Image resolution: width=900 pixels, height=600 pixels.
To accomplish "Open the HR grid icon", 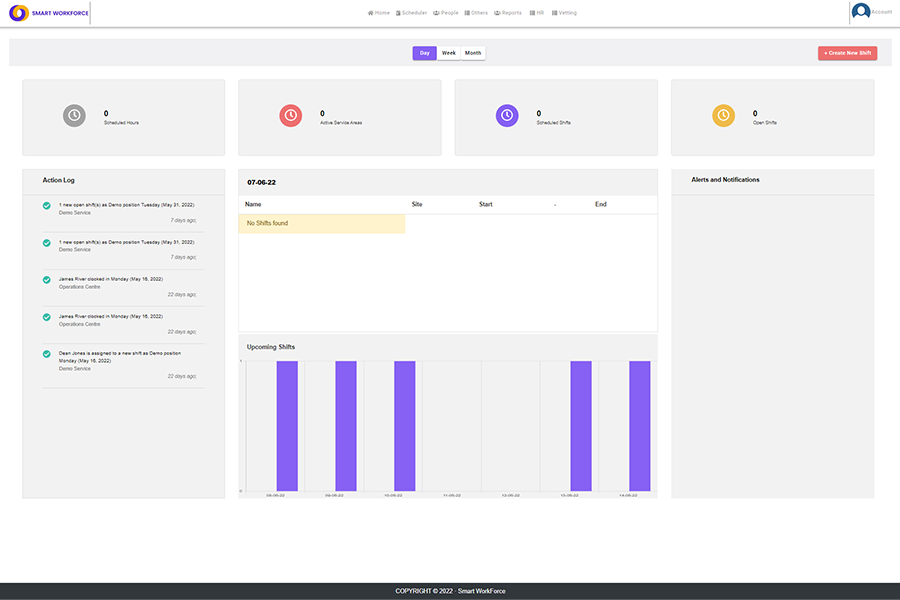I will [532, 12].
